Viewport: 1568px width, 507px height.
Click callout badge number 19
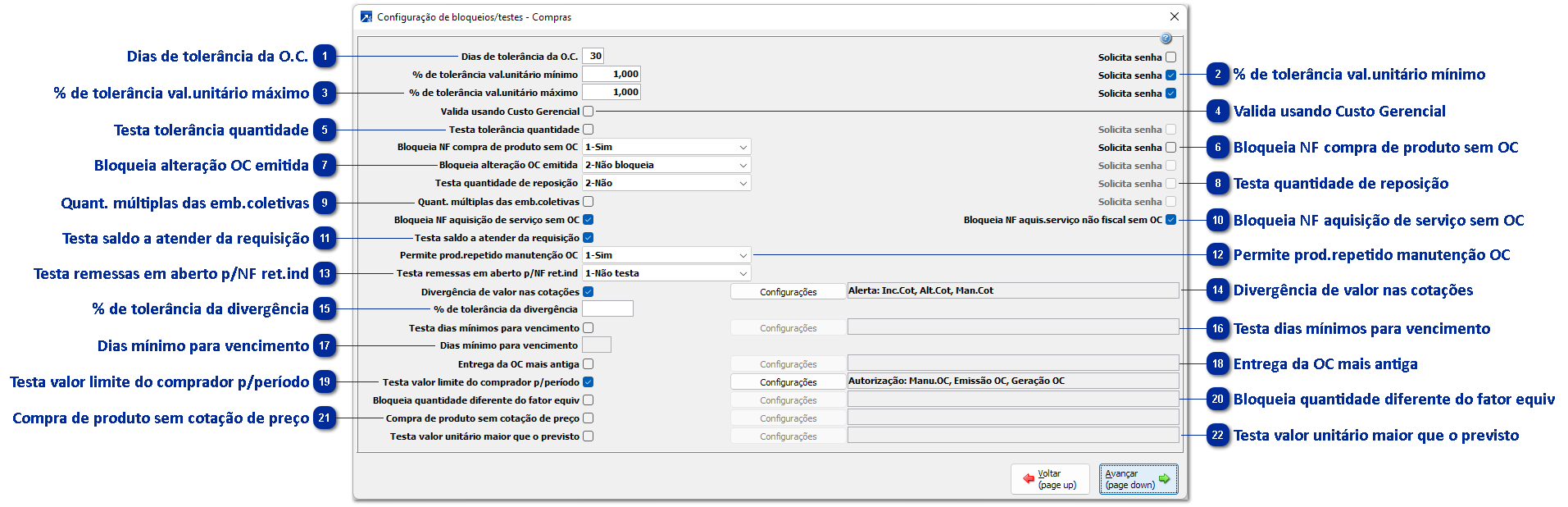coord(325,382)
